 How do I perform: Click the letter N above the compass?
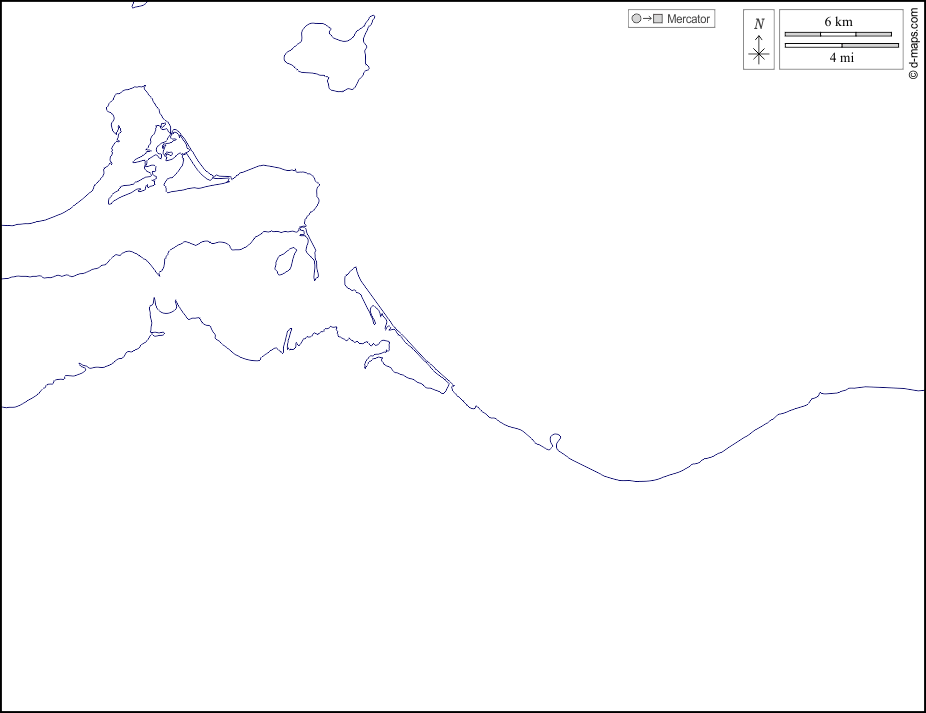pyautogui.click(x=759, y=24)
